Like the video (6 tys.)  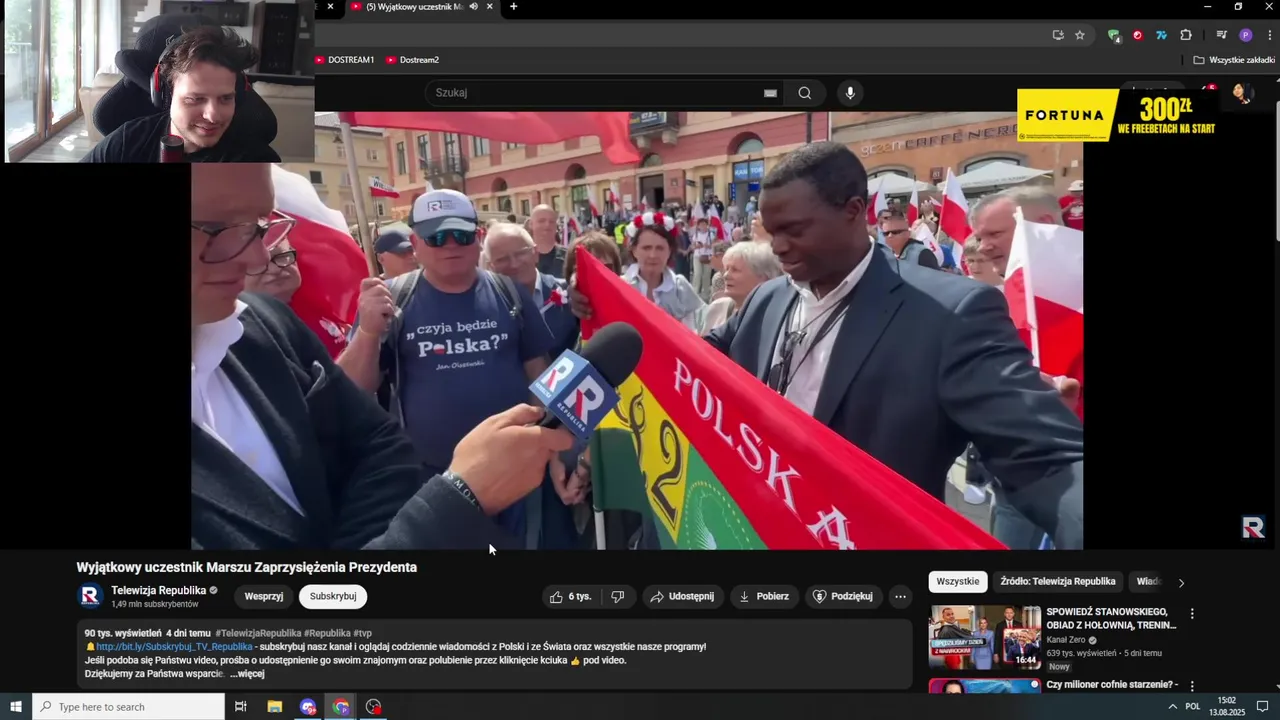point(570,596)
